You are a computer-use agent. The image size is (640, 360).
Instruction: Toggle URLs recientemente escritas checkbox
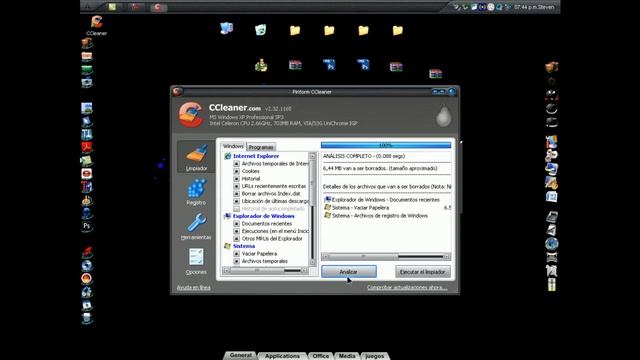(236, 186)
